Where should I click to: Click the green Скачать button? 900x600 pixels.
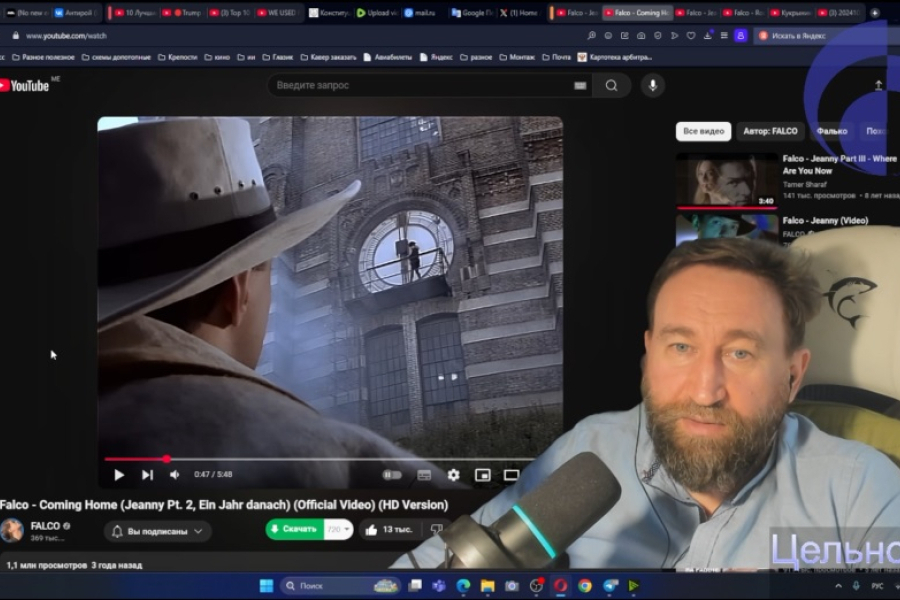[294, 530]
